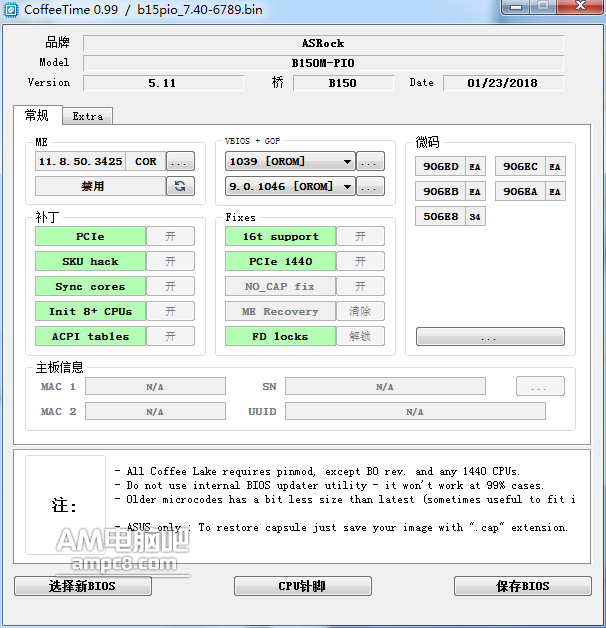Click the COR ME type label
Image resolution: width=606 pixels, height=628 pixels.
146,161
